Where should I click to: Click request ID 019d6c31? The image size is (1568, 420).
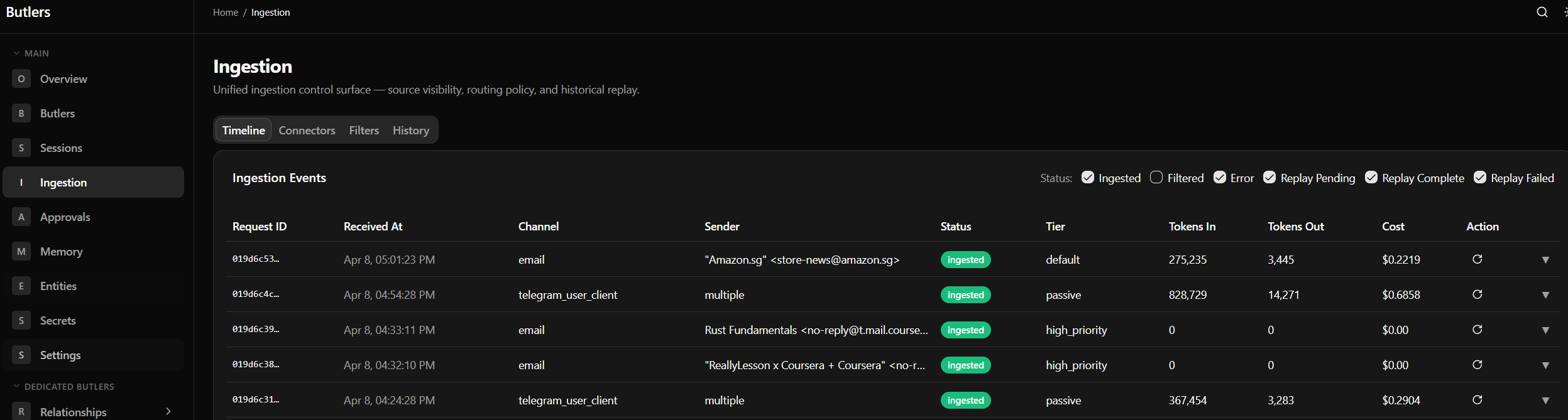256,399
